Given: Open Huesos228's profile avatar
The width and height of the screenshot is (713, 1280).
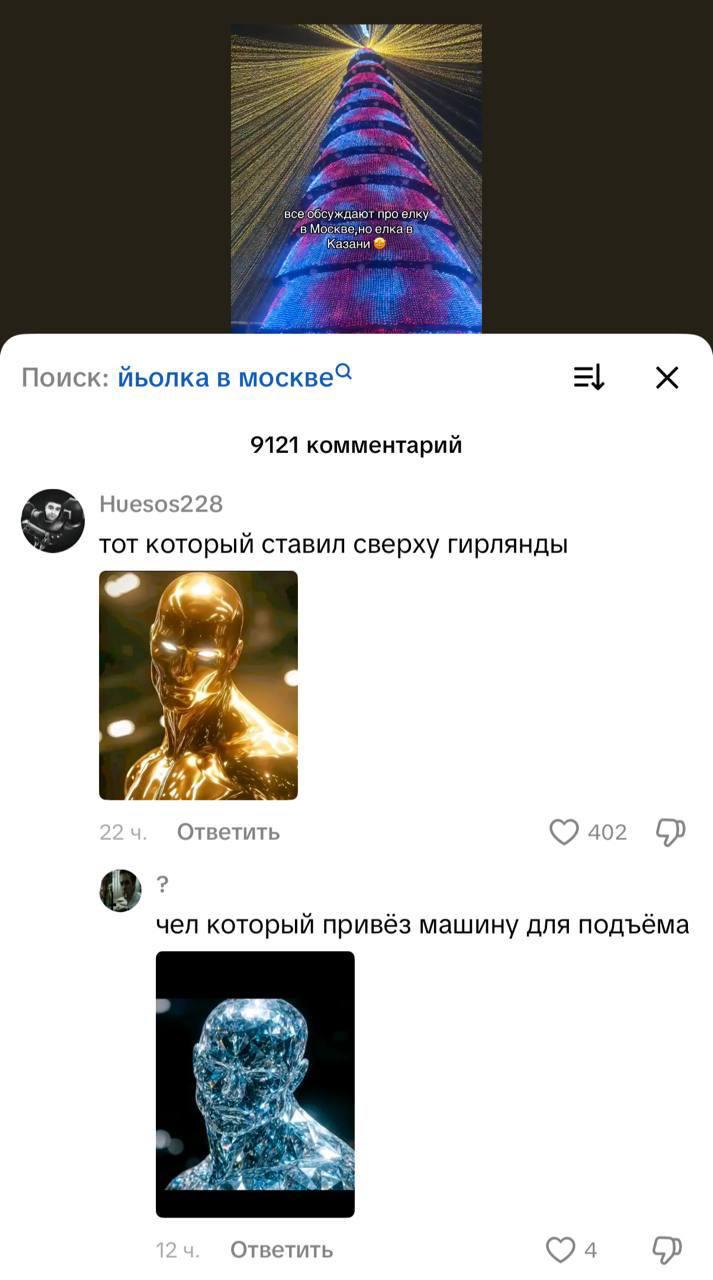Looking at the screenshot, I should point(53,521).
